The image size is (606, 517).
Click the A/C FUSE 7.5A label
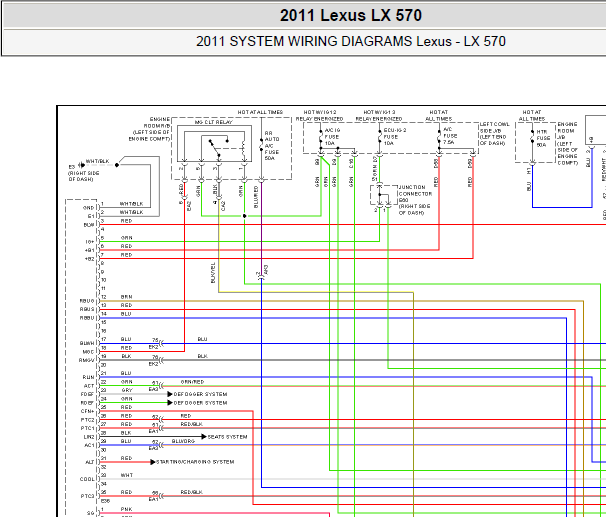pyautogui.click(x=450, y=136)
